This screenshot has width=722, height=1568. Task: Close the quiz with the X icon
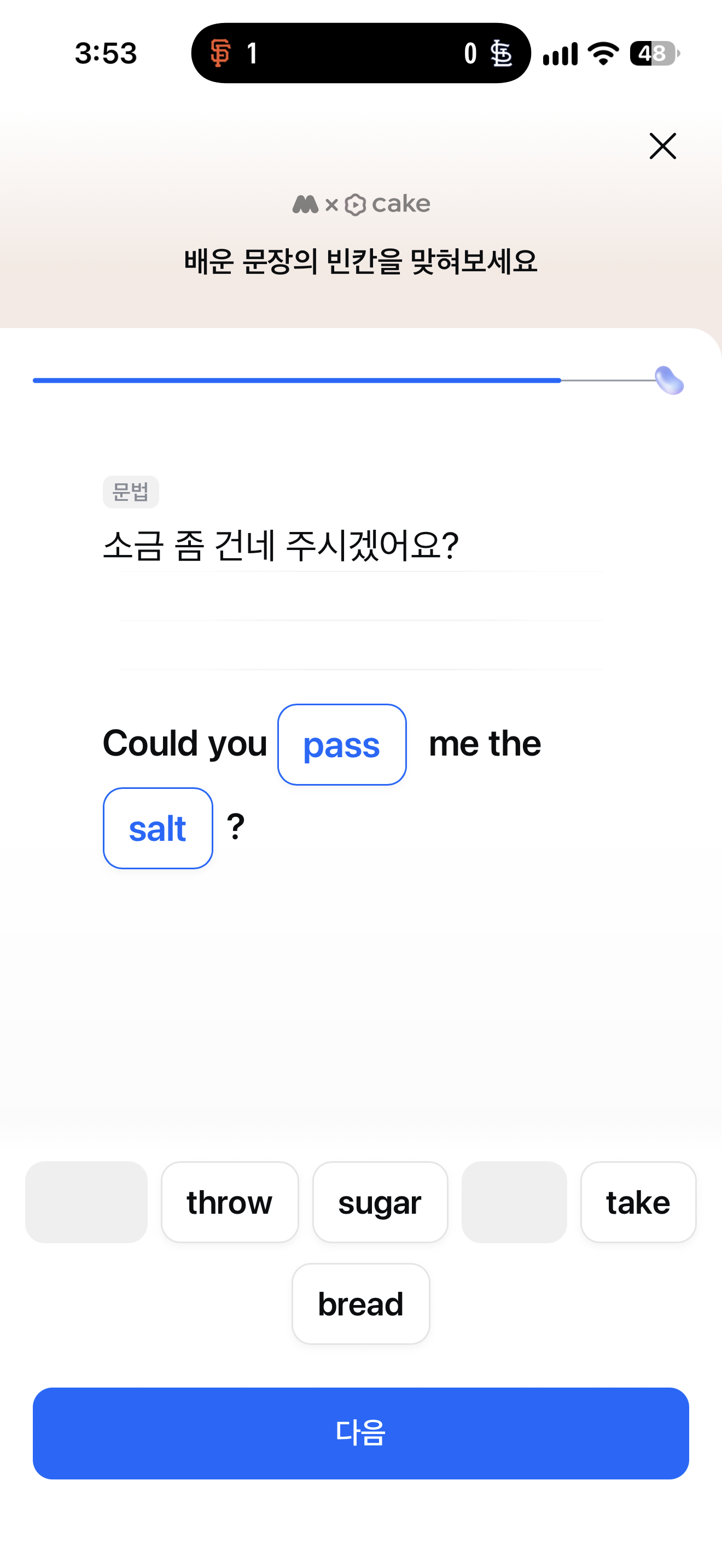coord(662,146)
